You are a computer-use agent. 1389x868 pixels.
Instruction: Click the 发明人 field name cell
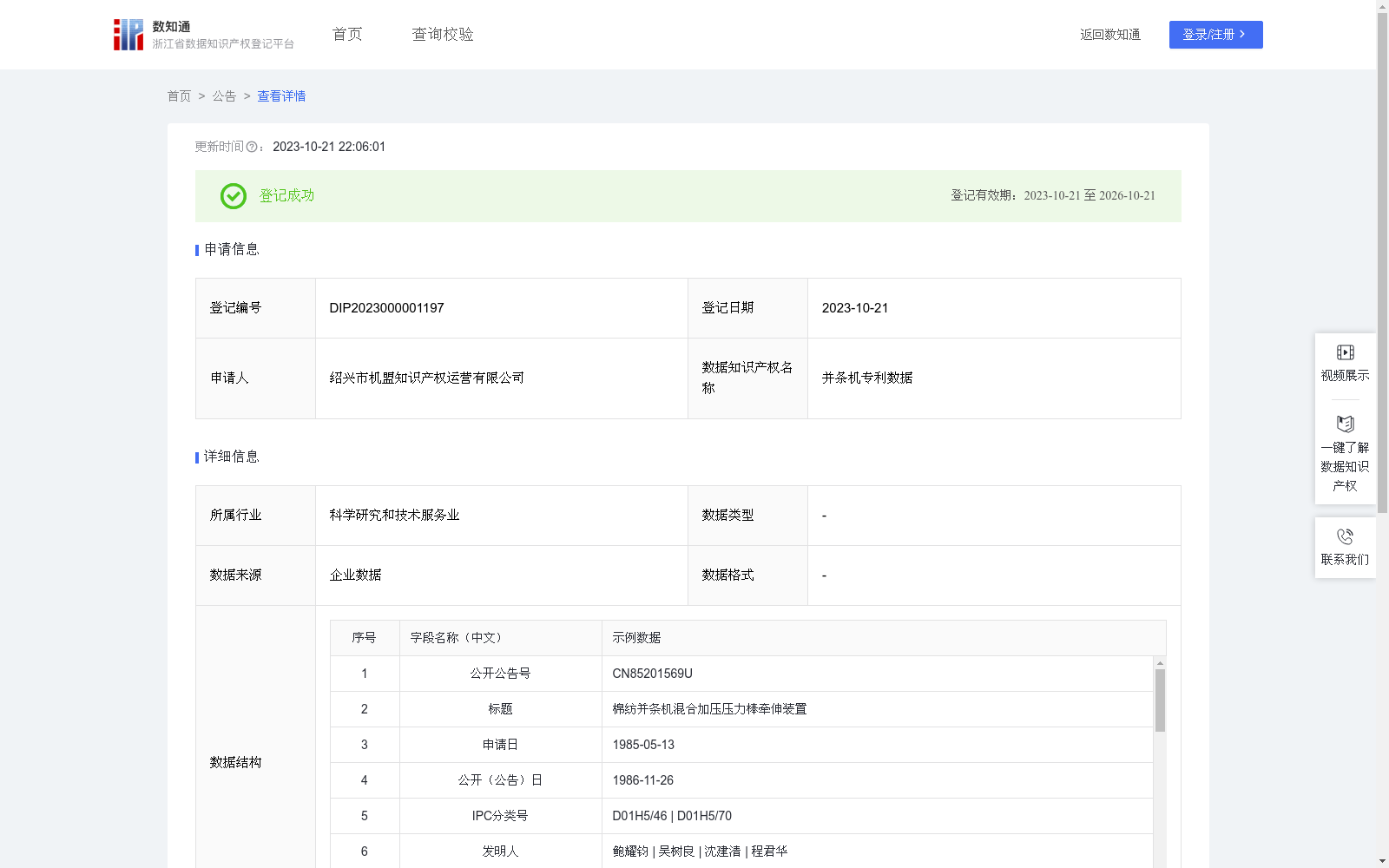click(501, 852)
